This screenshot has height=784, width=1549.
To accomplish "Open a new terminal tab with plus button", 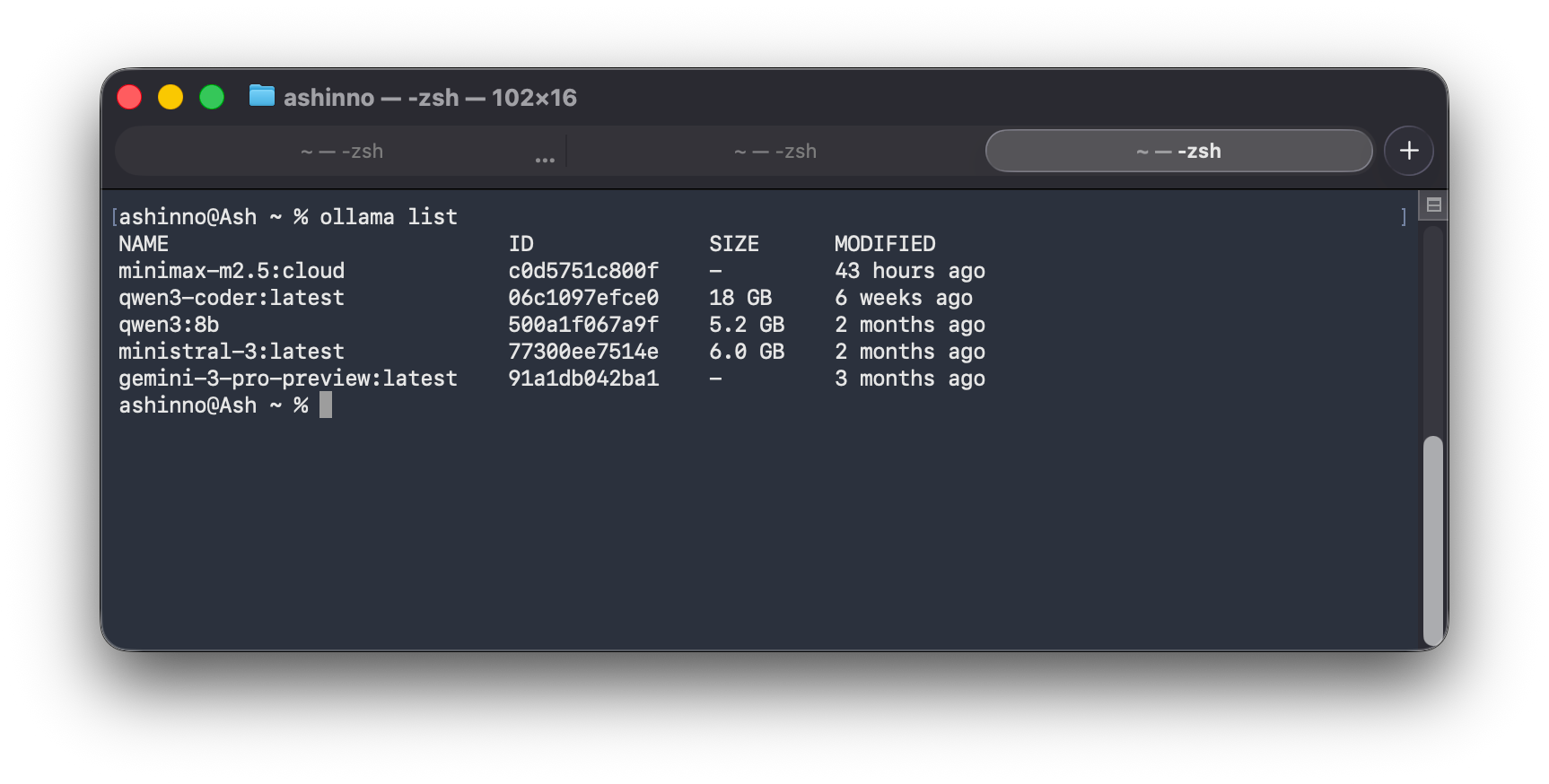I will tap(1408, 151).
